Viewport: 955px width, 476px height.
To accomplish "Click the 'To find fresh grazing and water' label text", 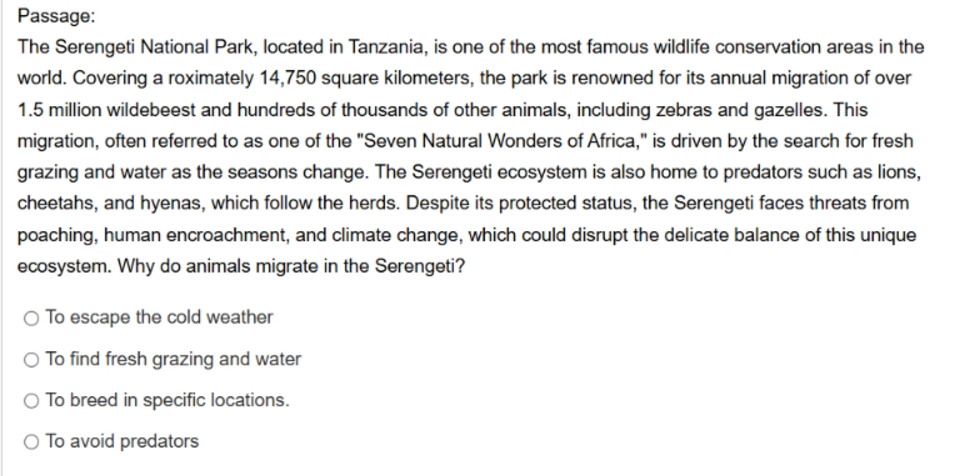I will [173, 359].
